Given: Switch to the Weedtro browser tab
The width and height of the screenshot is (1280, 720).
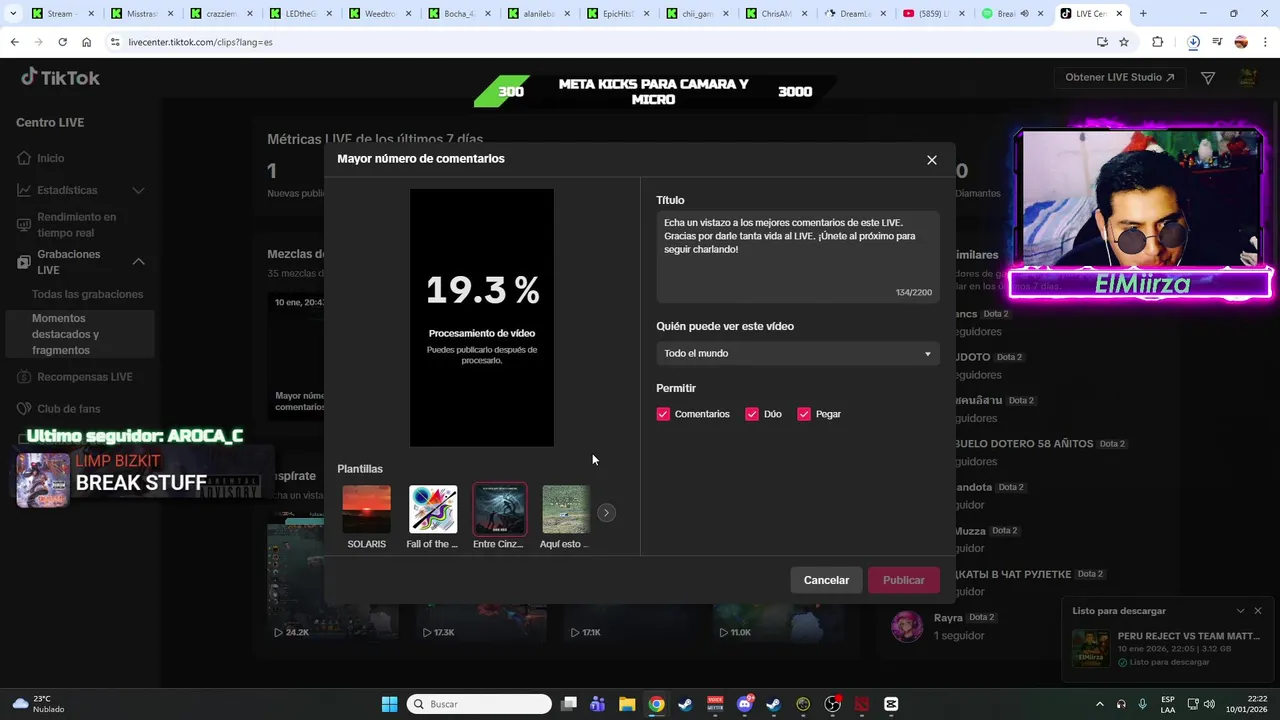Looking at the screenshot, I should click(379, 14).
